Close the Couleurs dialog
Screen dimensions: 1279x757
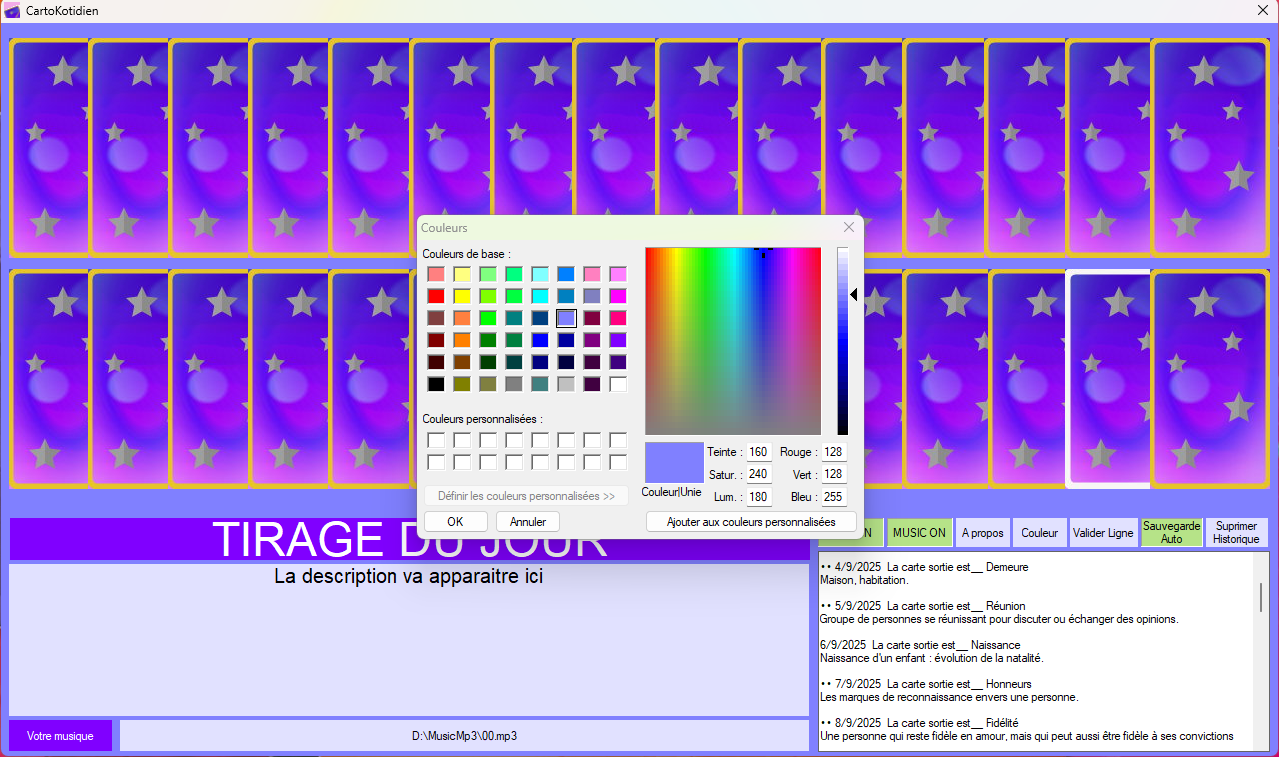coord(849,228)
